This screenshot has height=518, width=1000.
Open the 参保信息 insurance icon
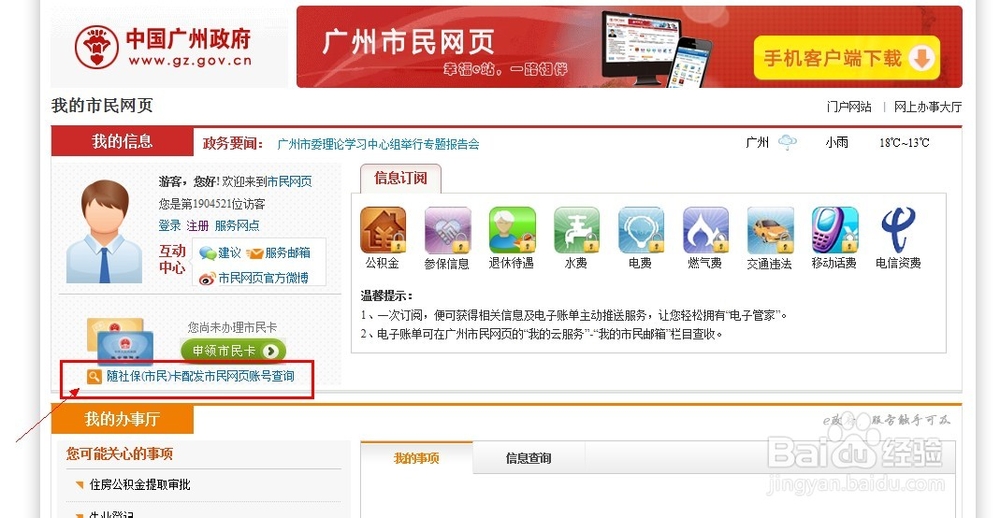tap(447, 230)
